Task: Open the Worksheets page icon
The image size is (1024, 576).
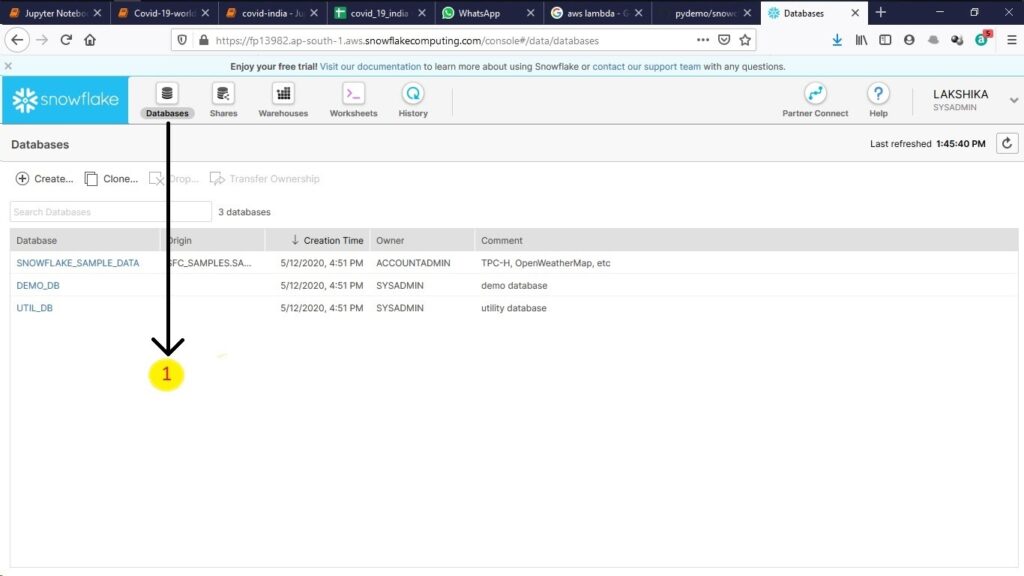Action: click(x=353, y=94)
